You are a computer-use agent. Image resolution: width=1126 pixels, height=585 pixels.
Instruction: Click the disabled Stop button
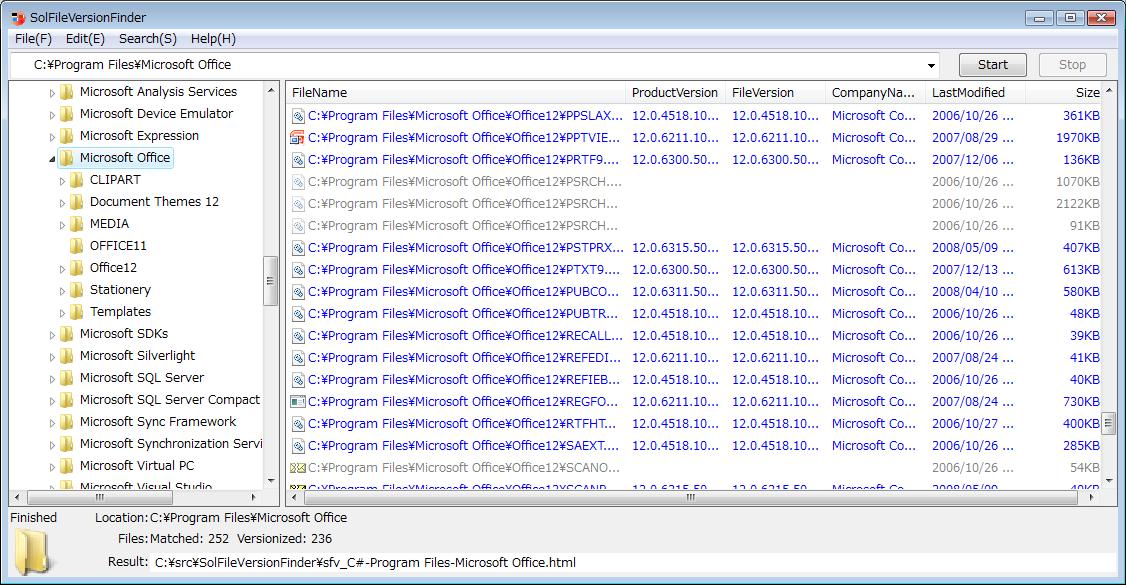click(1072, 65)
